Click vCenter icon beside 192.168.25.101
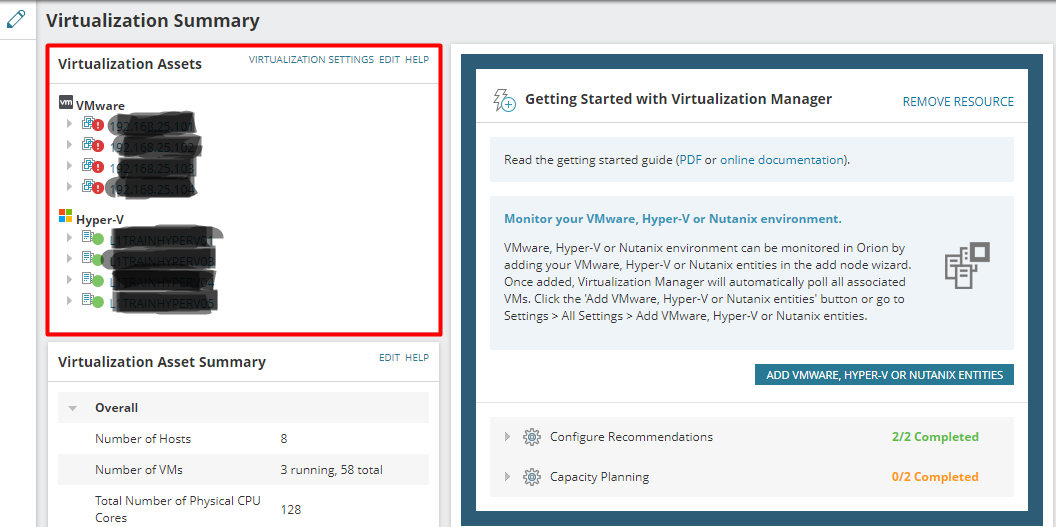Image resolution: width=1056 pixels, height=527 pixels. coord(88,122)
